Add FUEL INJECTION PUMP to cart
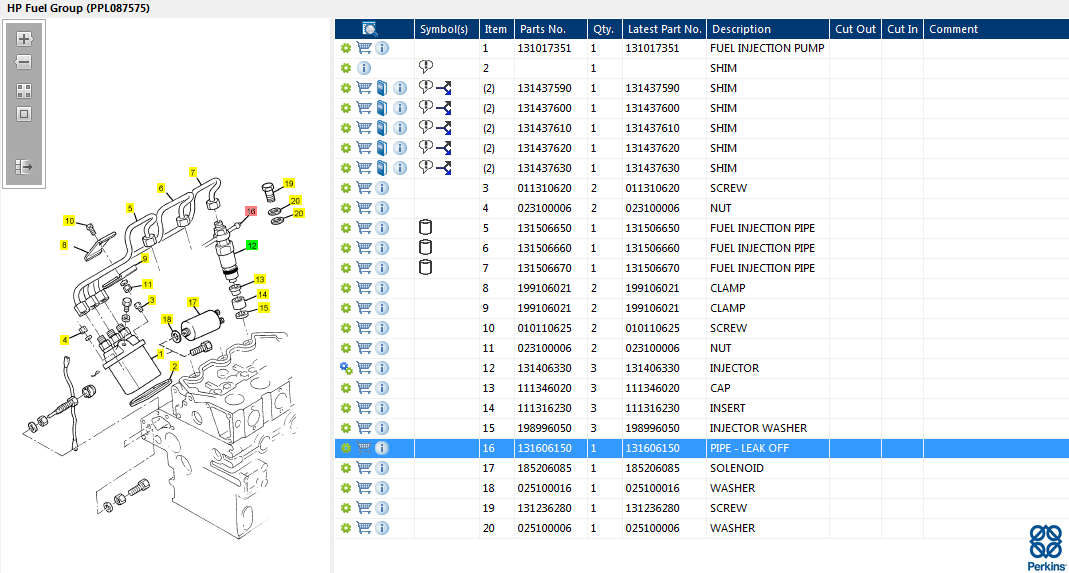The image size is (1069, 573). tap(364, 48)
